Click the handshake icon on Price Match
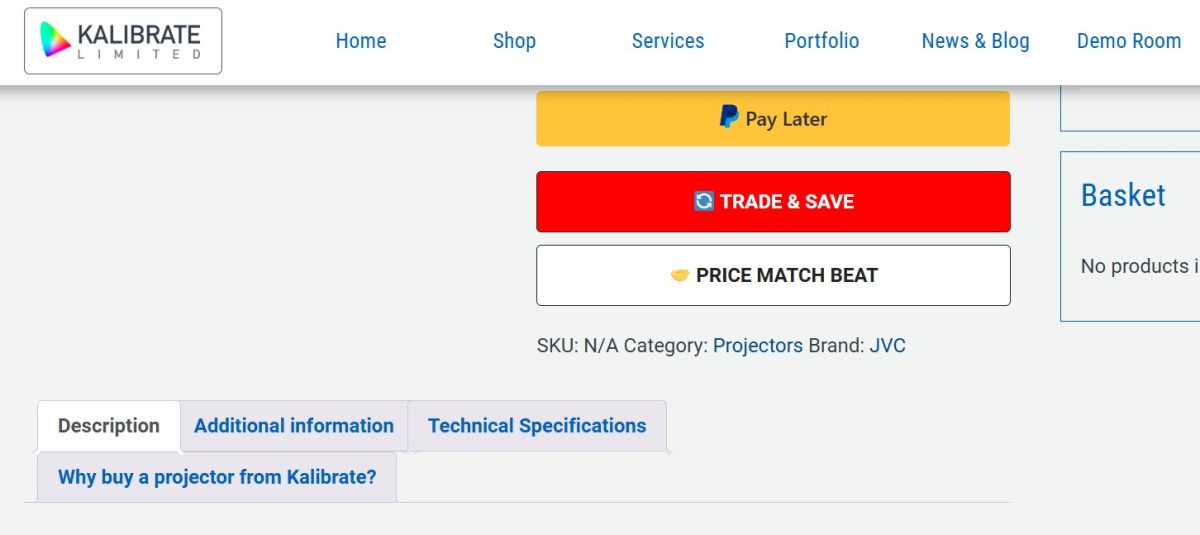 pos(680,275)
